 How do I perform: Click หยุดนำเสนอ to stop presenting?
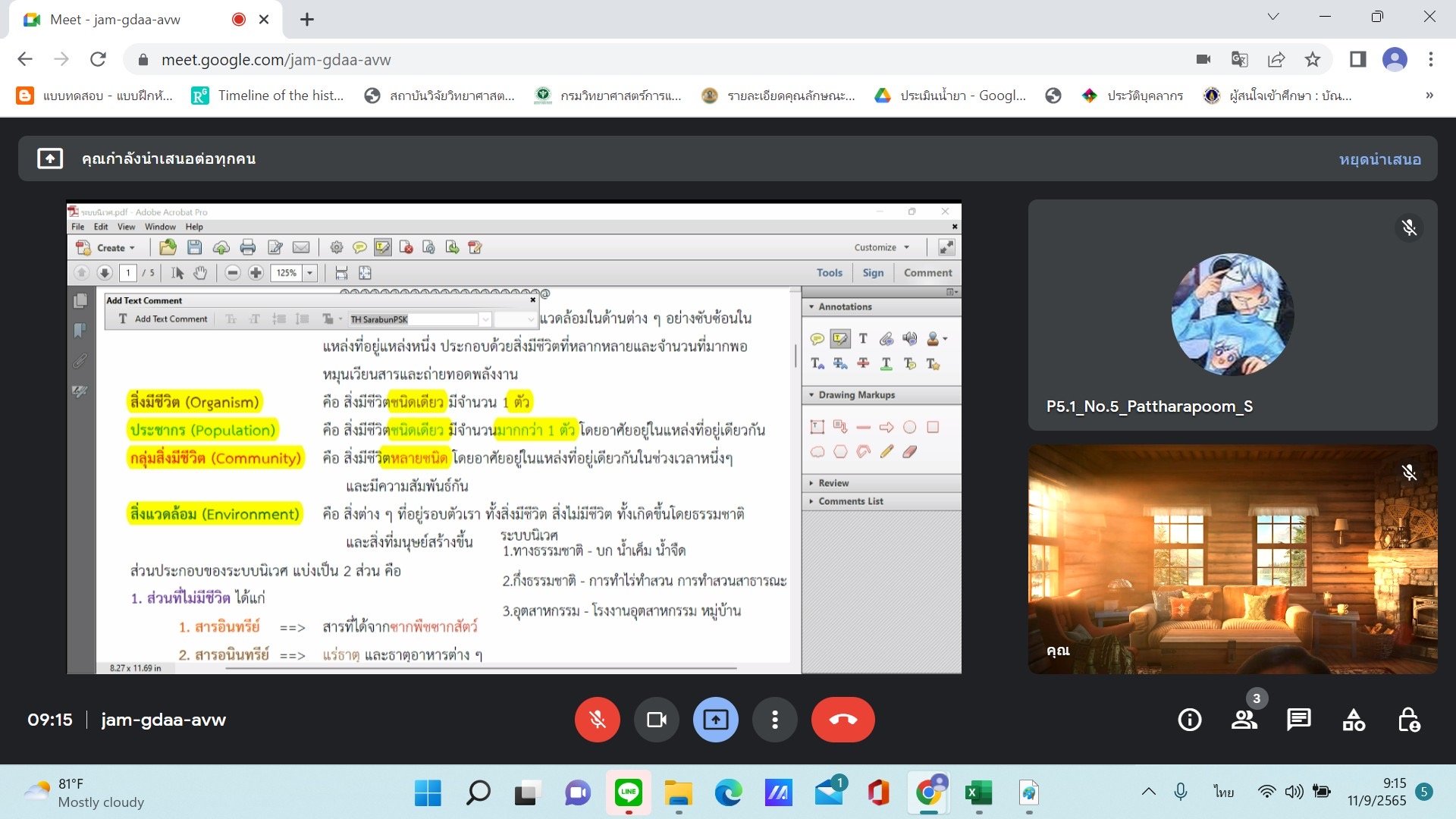click(1380, 159)
